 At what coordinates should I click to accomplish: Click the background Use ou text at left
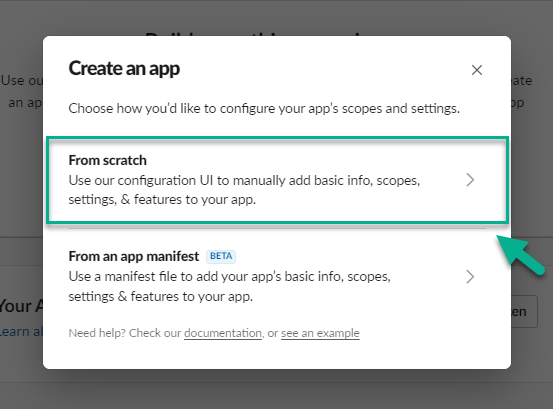tap(21, 80)
